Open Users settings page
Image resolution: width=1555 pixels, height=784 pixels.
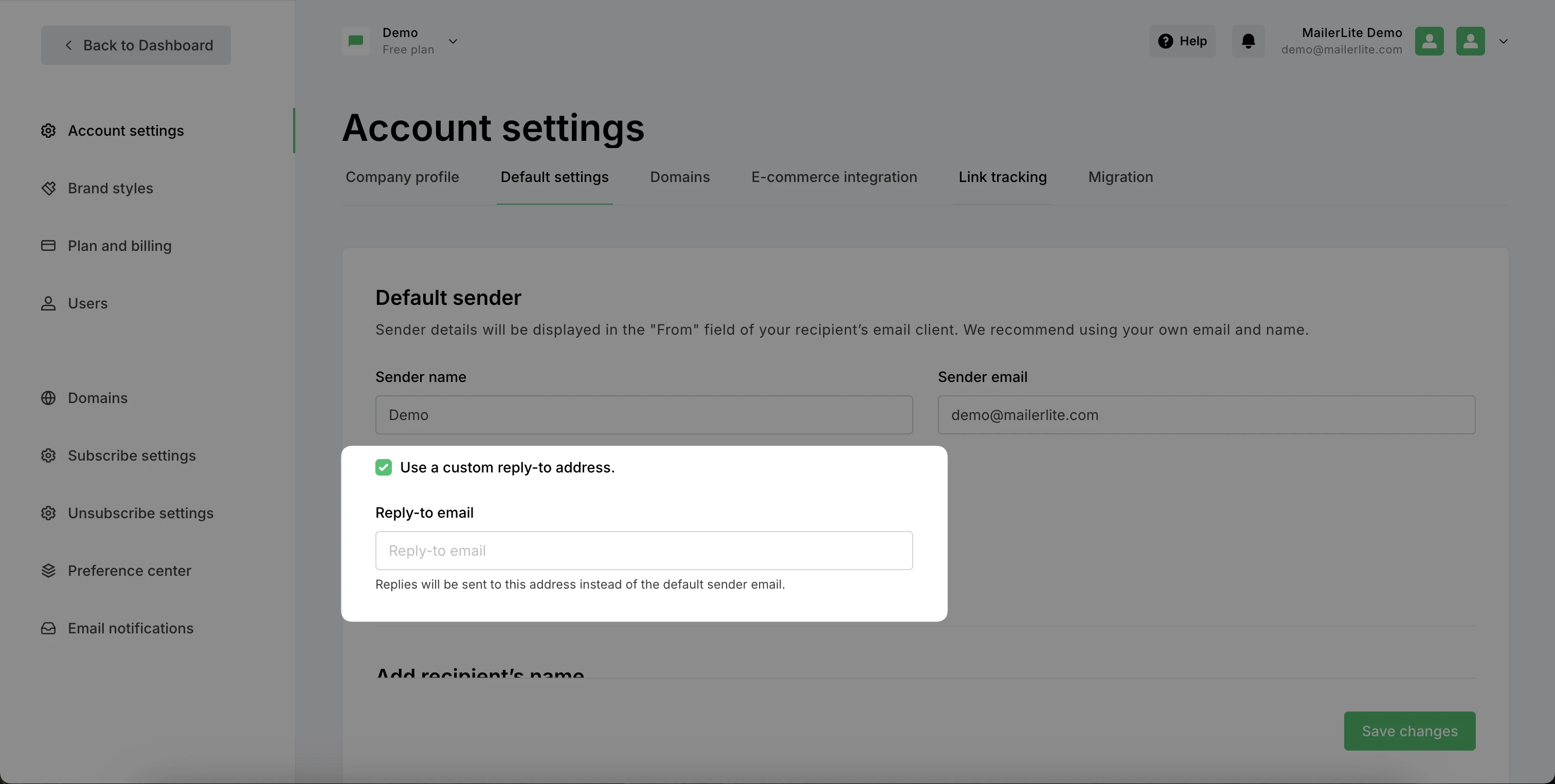[x=87, y=304]
